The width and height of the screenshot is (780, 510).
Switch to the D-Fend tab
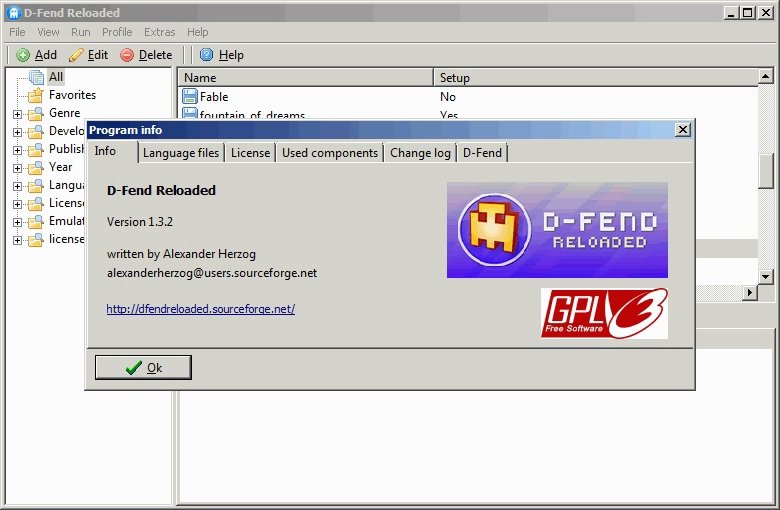[x=482, y=153]
